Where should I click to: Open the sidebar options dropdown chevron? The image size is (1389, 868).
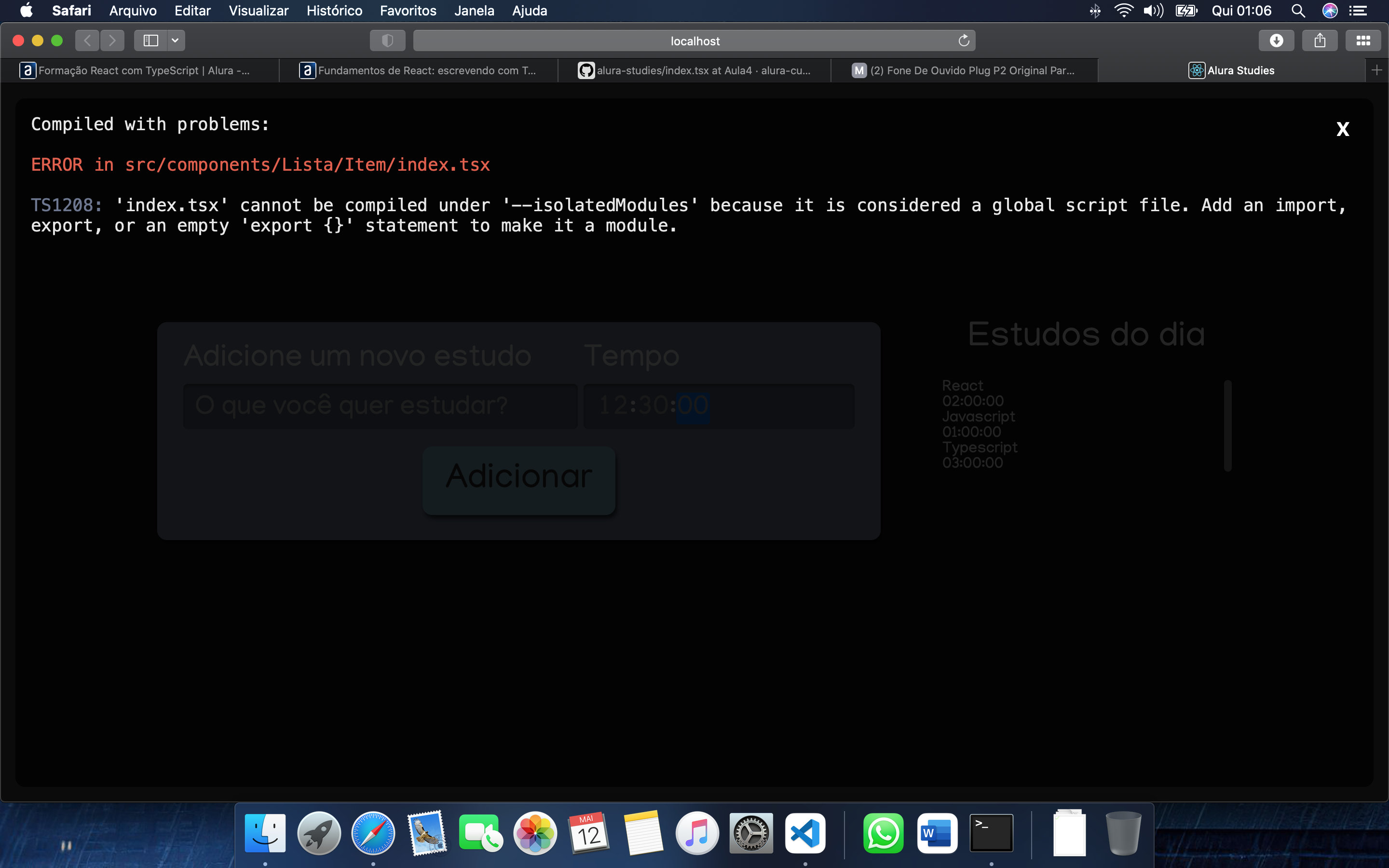point(176,40)
